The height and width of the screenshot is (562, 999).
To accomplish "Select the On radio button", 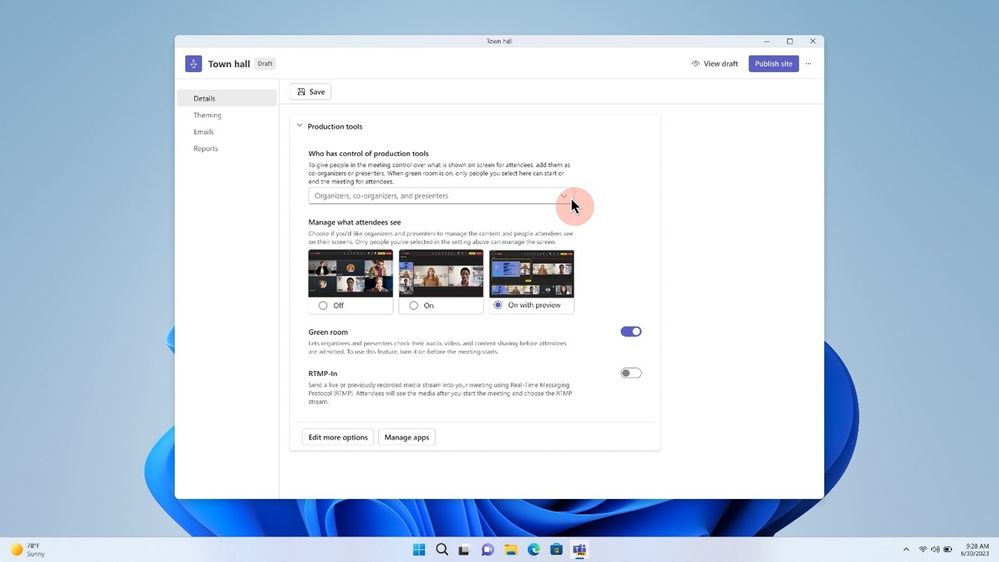I will click(x=413, y=306).
